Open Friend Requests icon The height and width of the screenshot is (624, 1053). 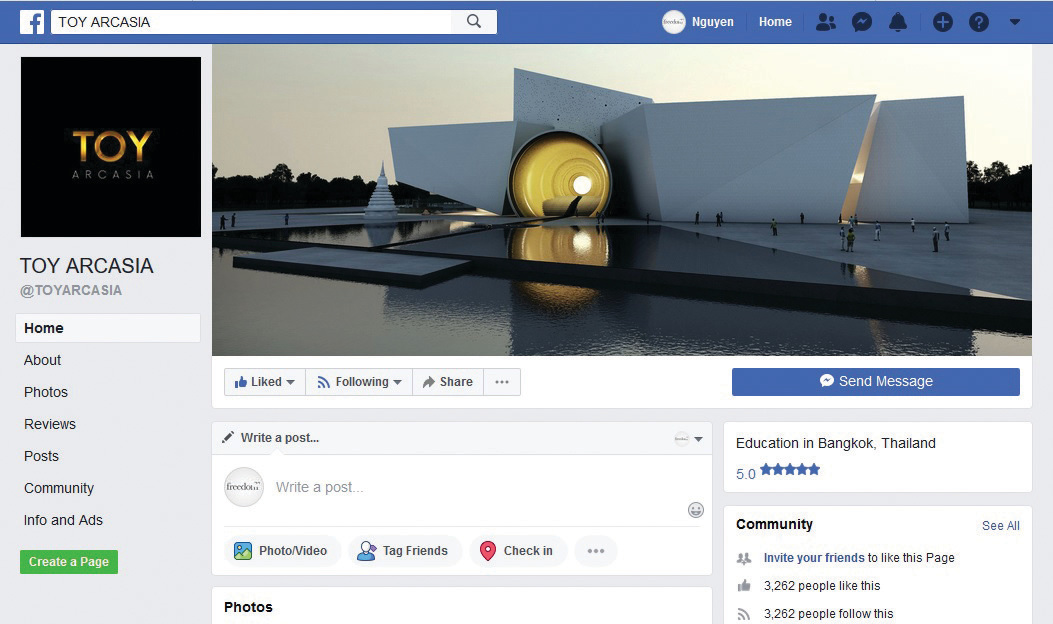click(825, 22)
